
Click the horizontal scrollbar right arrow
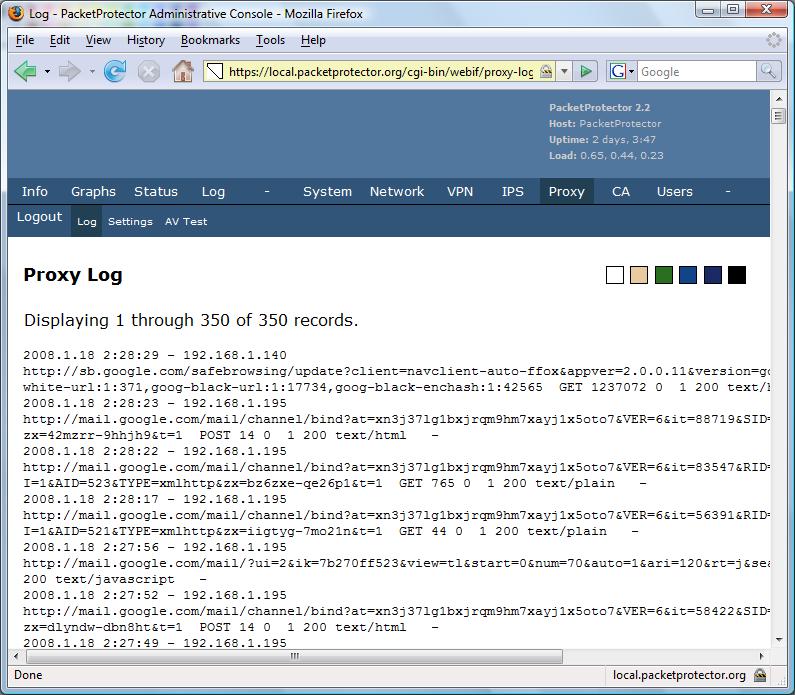tap(762, 656)
